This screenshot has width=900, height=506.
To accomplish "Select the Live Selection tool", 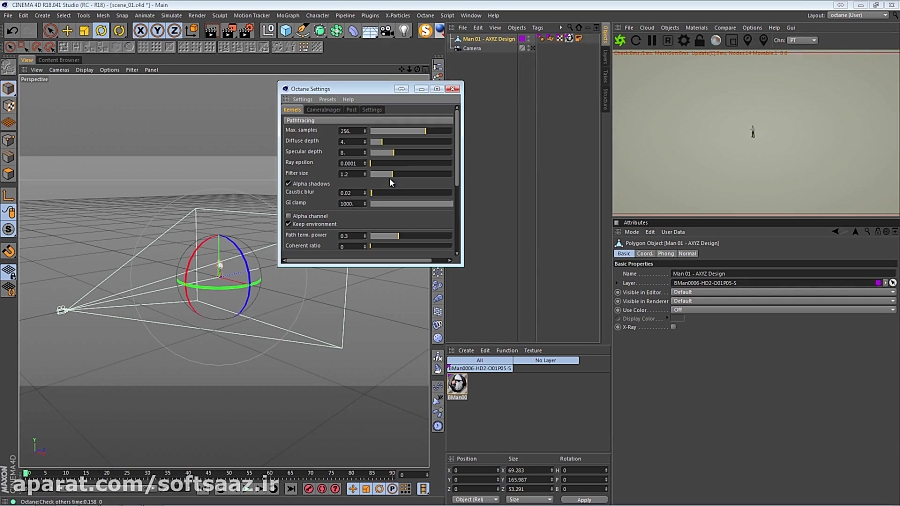I will click(50, 30).
